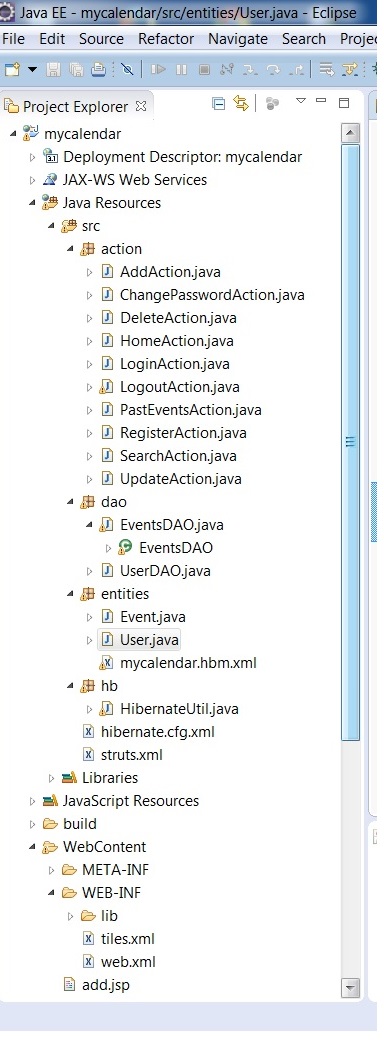Click the Project Explorer vertical scrollbar thumb
The height and width of the screenshot is (1041, 384).
[351, 442]
